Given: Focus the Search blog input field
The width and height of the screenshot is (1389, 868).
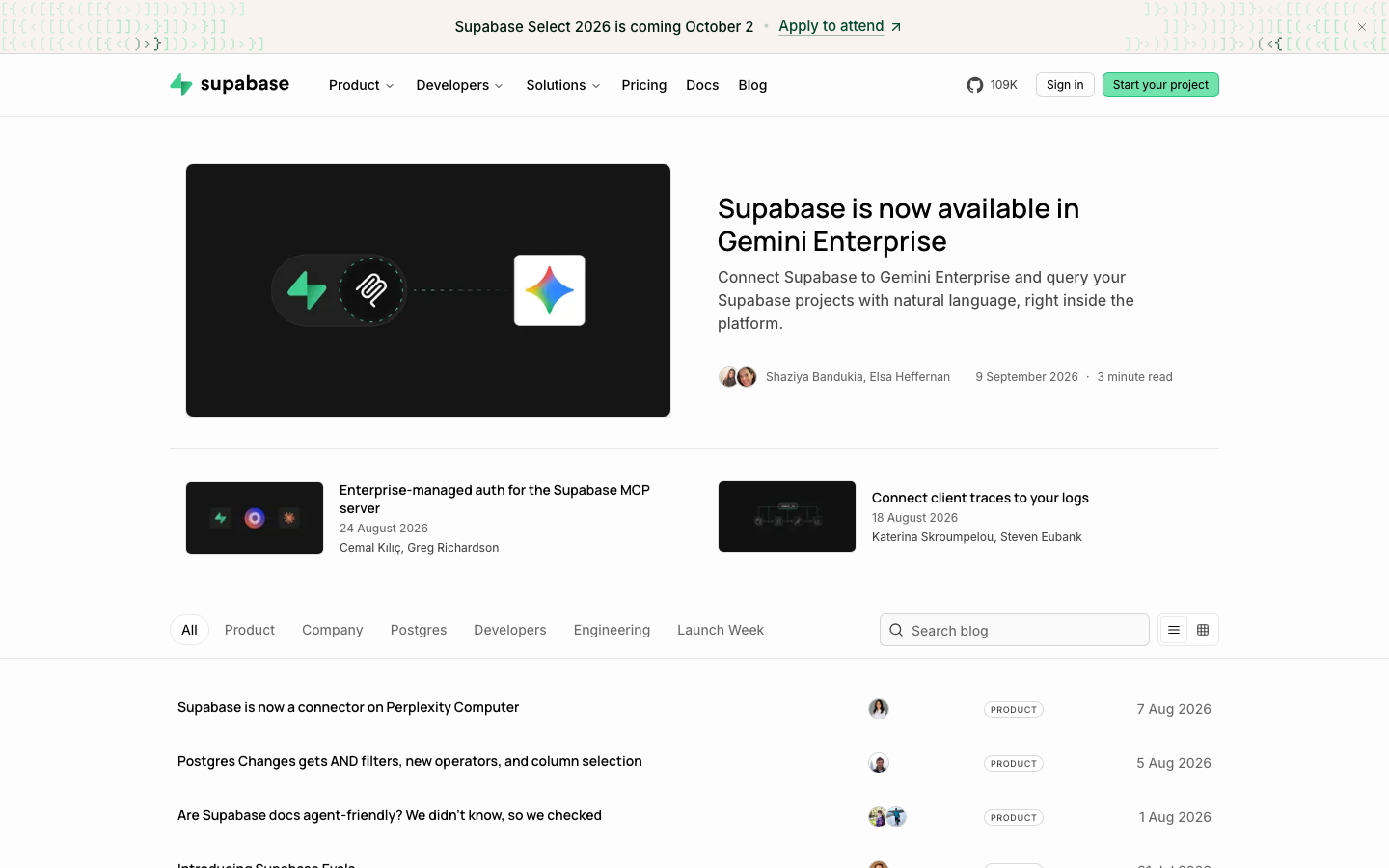Looking at the screenshot, I should pyautogui.click(x=1015, y=630).
